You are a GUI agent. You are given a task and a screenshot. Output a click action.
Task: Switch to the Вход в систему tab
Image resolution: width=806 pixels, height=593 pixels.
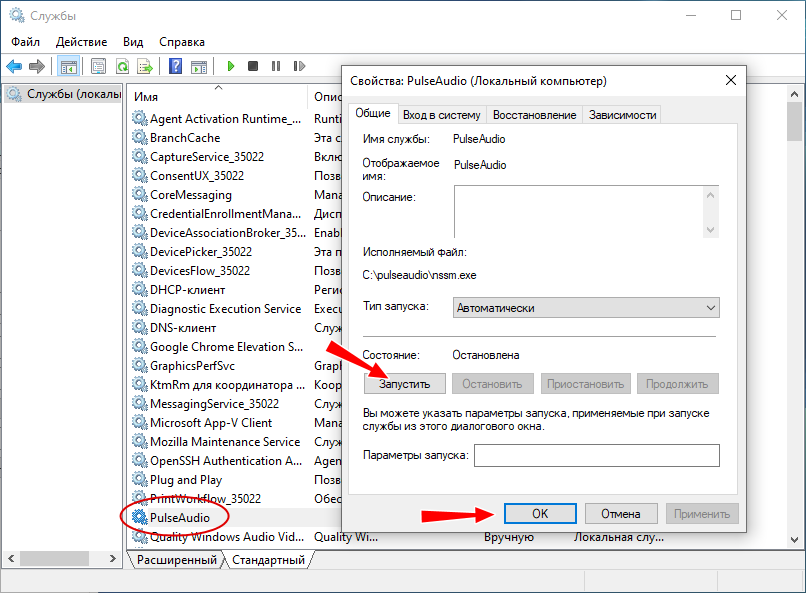[442, 115]
